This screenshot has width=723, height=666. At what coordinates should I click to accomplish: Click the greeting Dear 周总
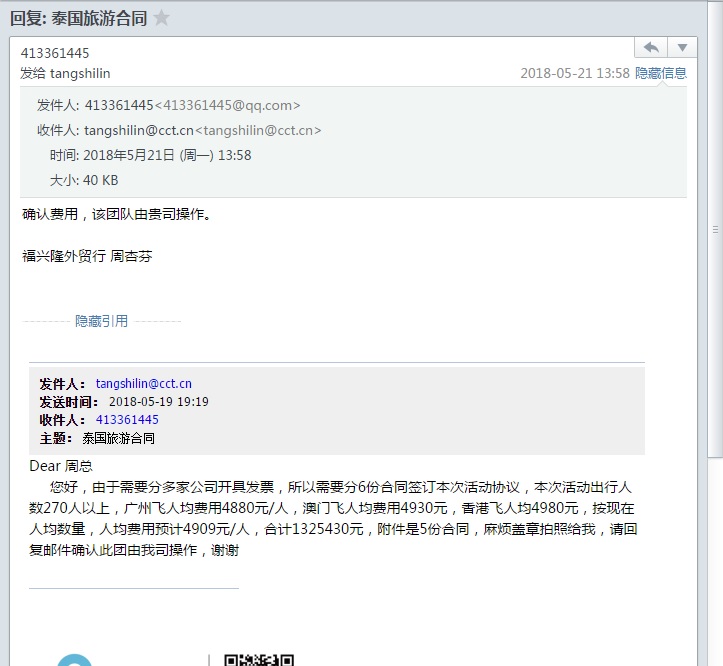(61, 465)
